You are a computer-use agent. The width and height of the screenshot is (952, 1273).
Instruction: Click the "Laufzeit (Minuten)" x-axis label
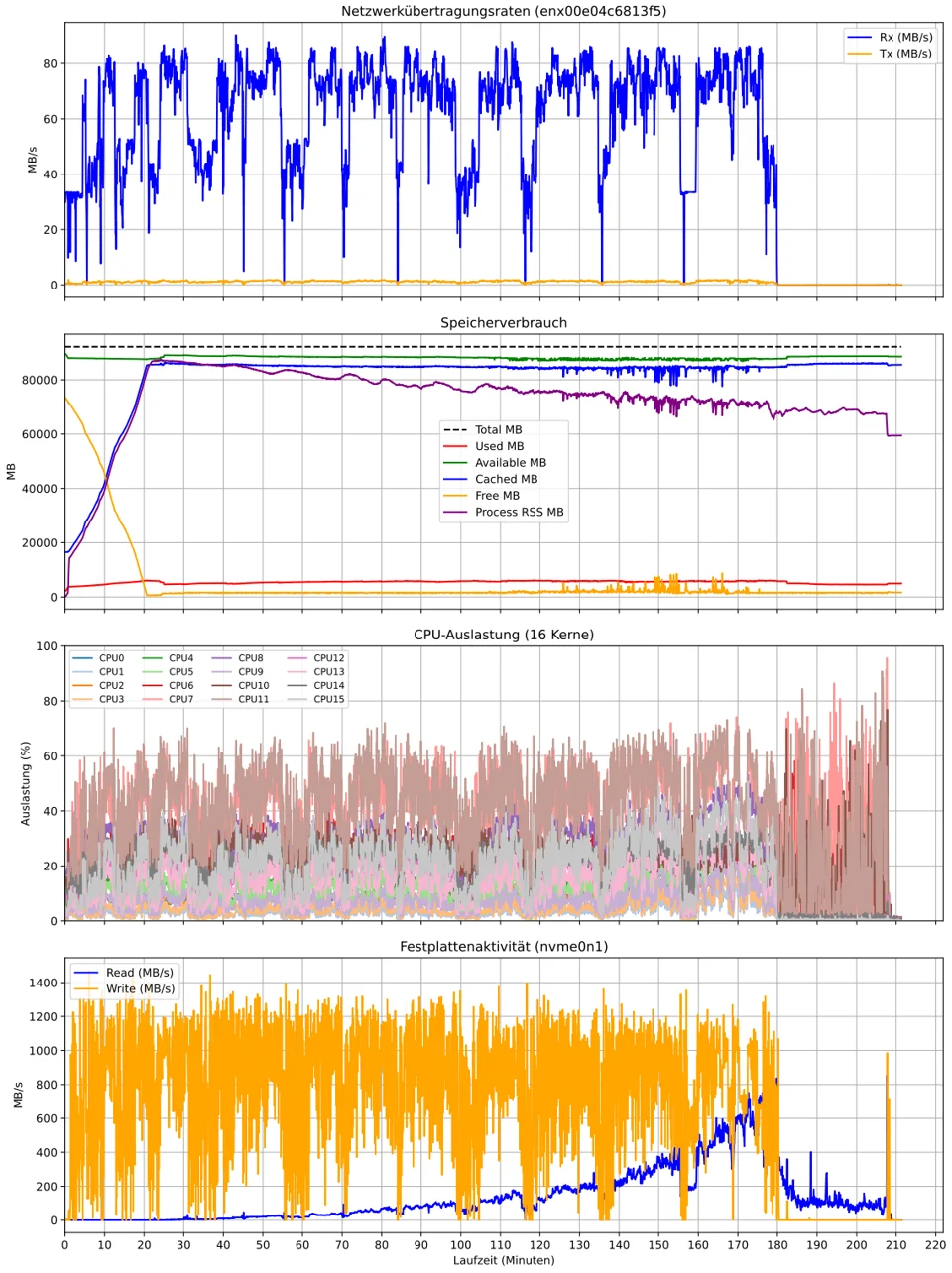click(x=504, y=1261)
